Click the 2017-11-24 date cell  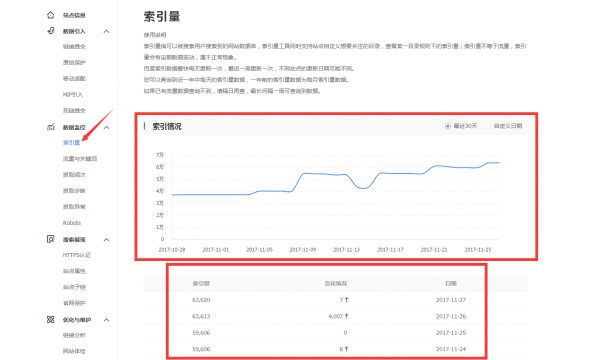coord(451,349)
